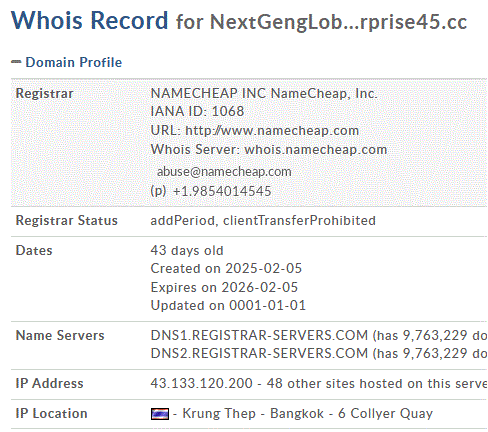Collapse the Domain Profile section

pos(67,62)
